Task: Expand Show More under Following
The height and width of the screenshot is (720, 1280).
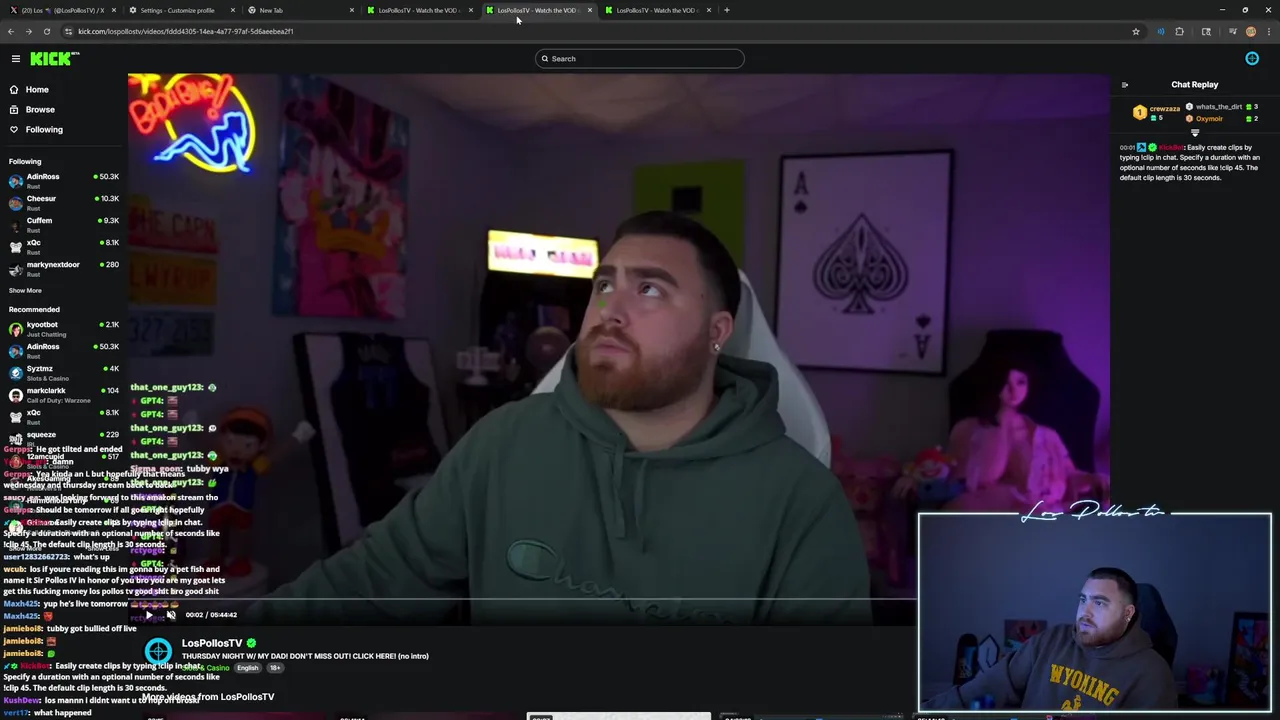Action: pyautogui.click(x=25, y=290)
